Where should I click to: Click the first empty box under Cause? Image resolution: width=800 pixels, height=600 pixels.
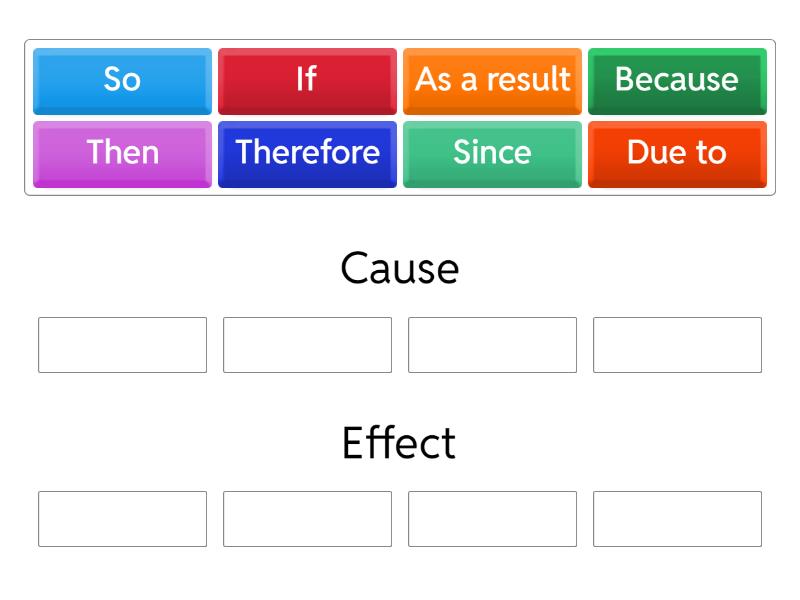[x=122, y=345]
